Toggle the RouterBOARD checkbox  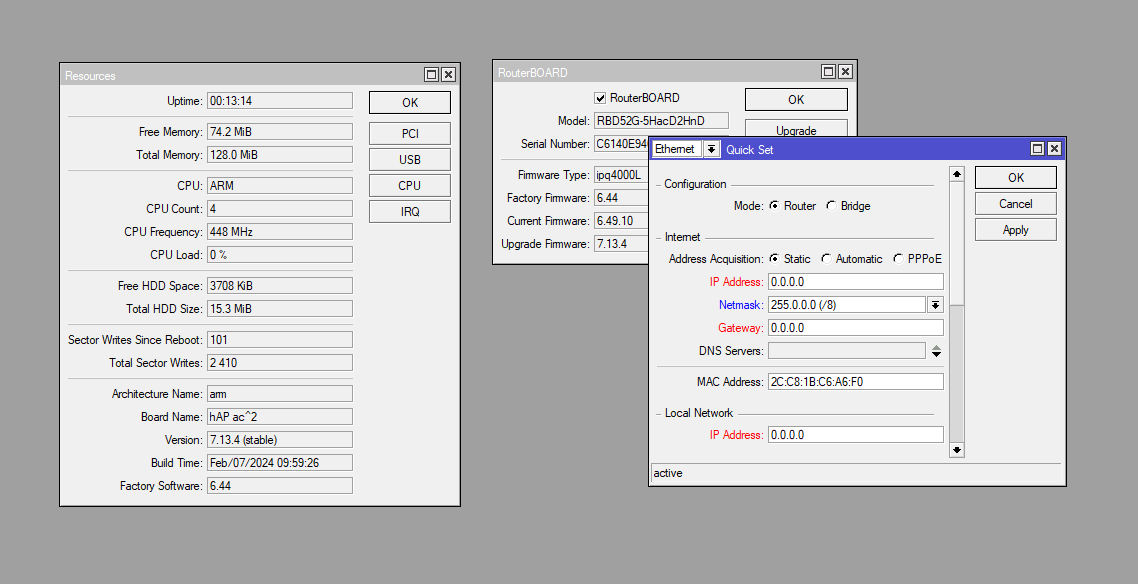click(600, 98)
